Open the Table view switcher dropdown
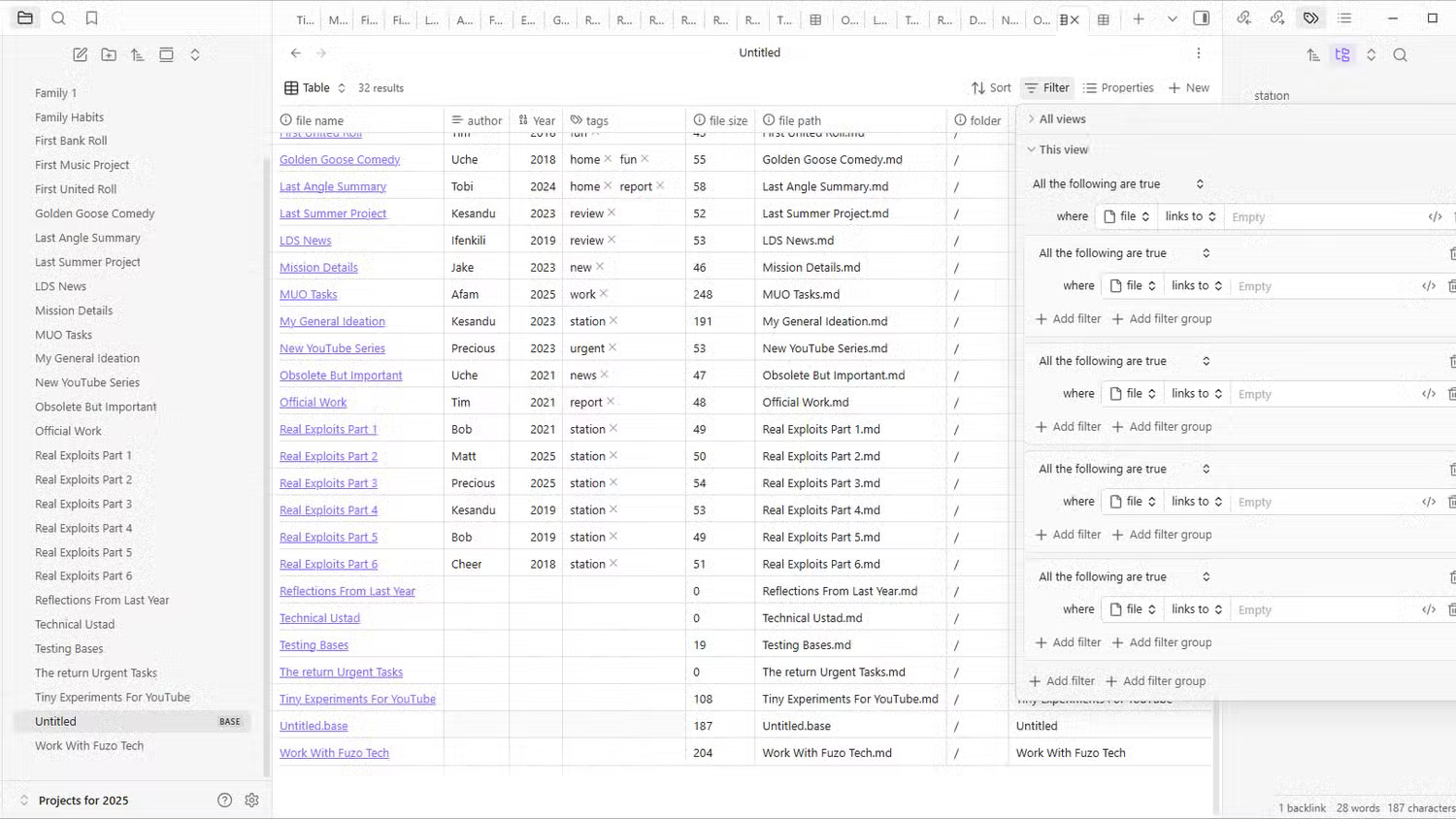 [315, 88]
